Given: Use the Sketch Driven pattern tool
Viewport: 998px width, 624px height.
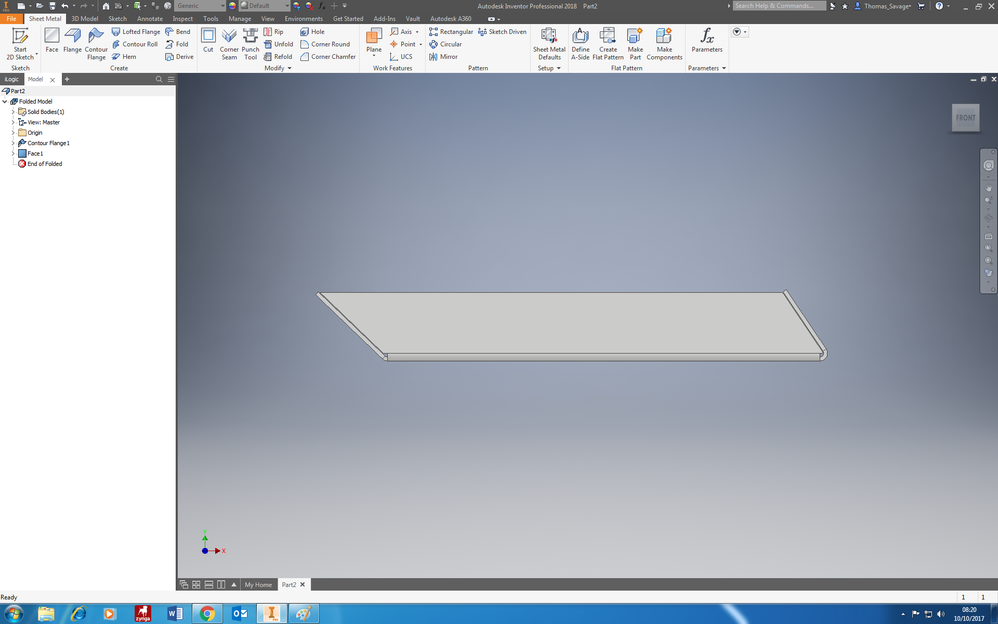Looking at the screenshot, I should [502, 31].
